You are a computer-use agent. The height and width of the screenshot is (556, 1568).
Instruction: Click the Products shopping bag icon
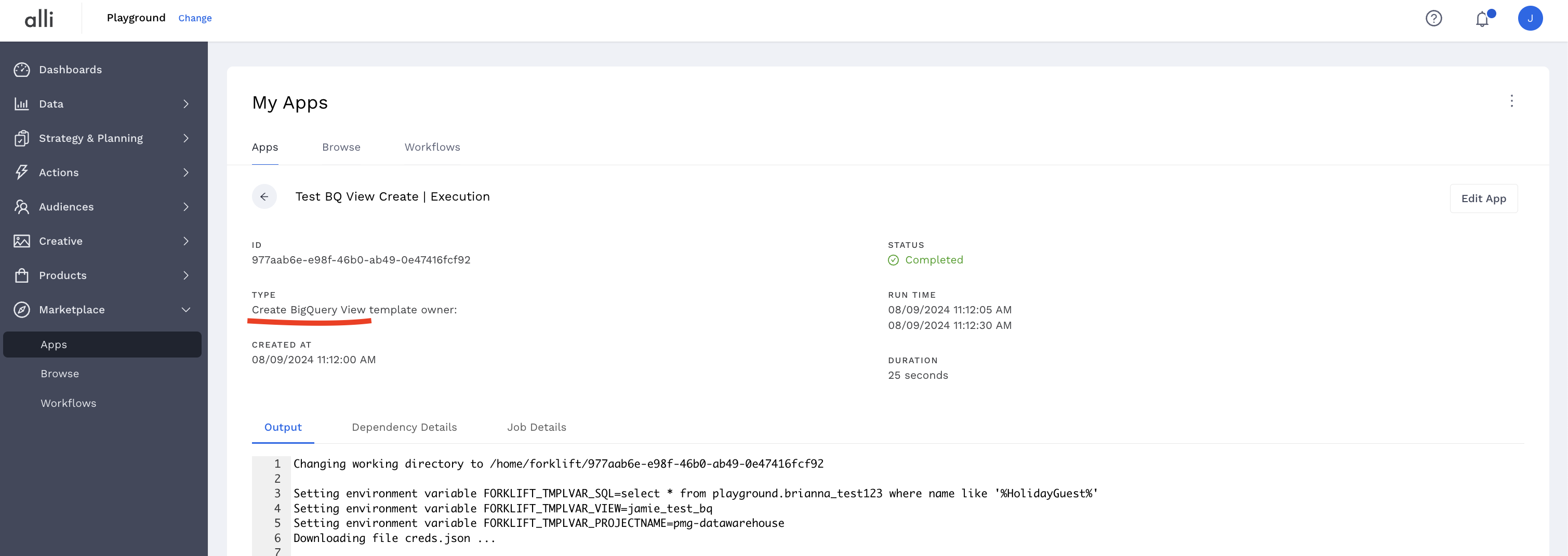click(22, 275)
